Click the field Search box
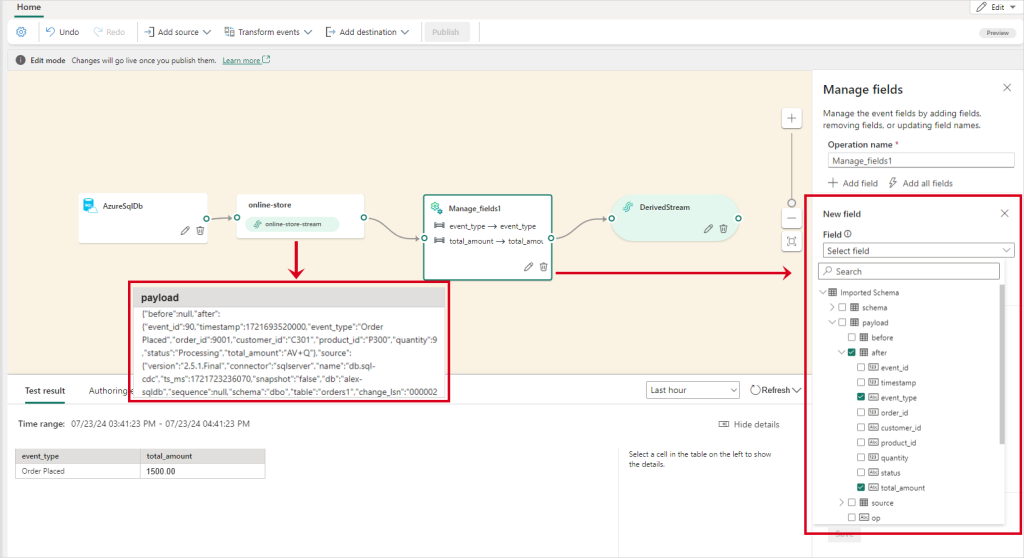Viewport: 1024px width, 558px height. [909, 271]
